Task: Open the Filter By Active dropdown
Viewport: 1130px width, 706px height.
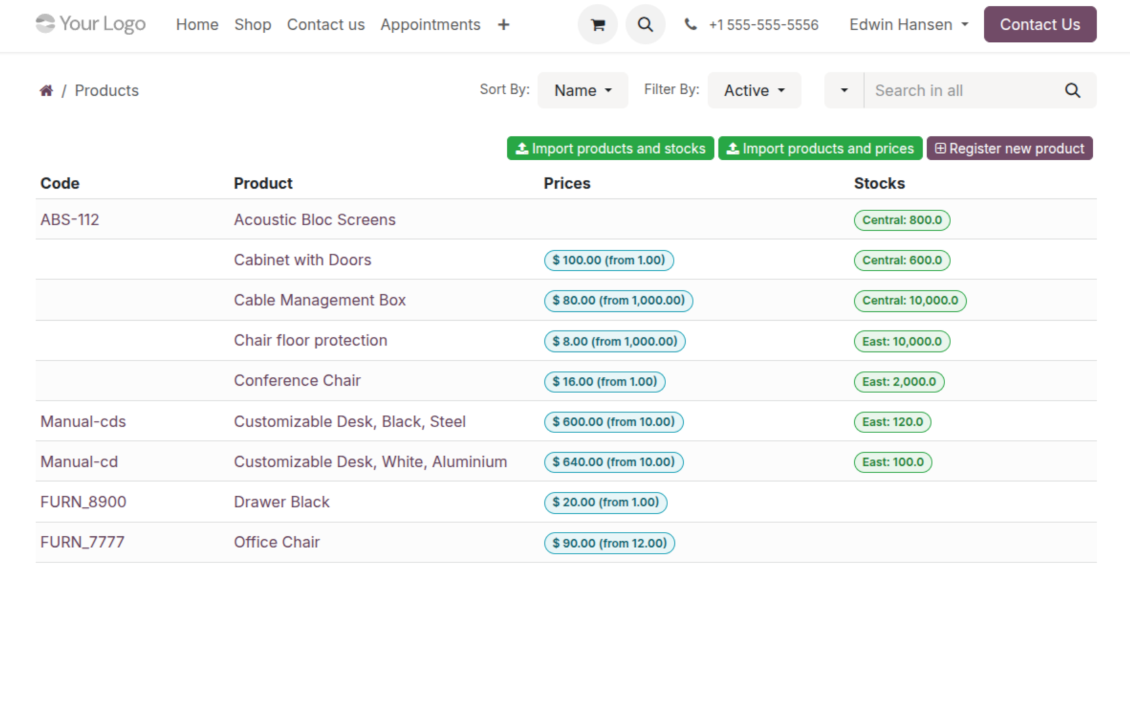Action: (754, 91)
